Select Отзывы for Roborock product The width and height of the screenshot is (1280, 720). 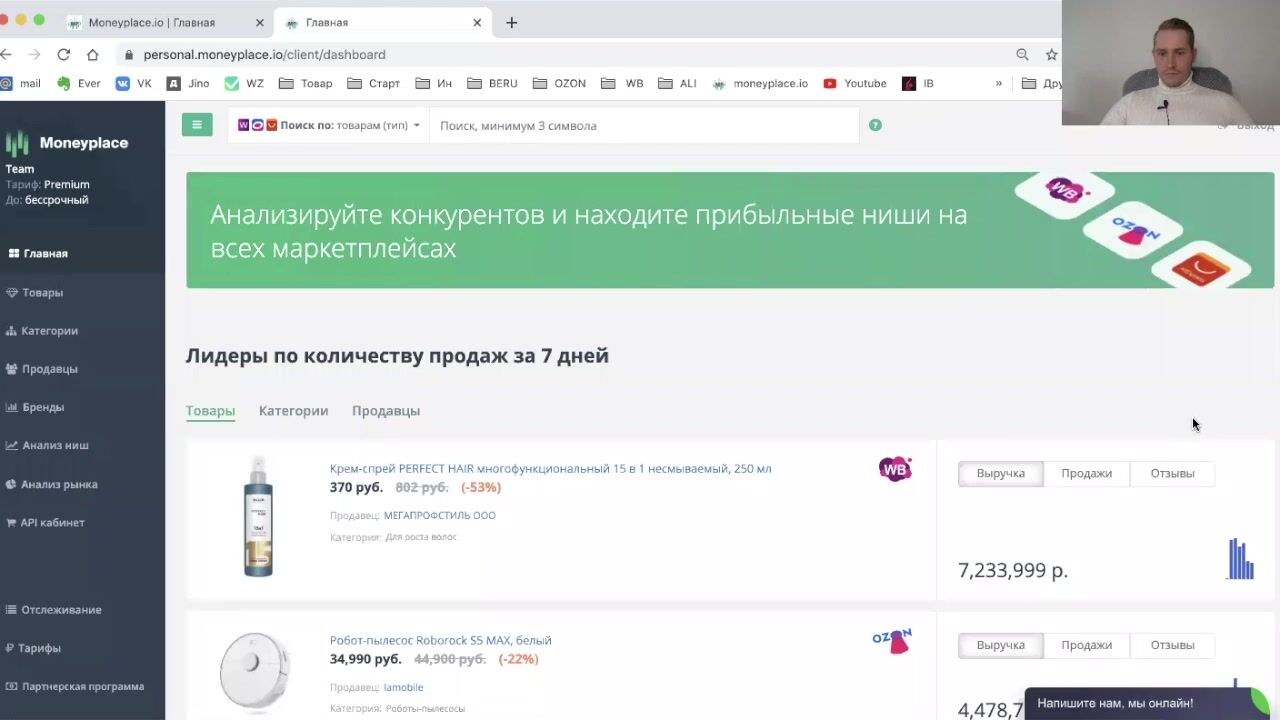tap(1172, 646)
